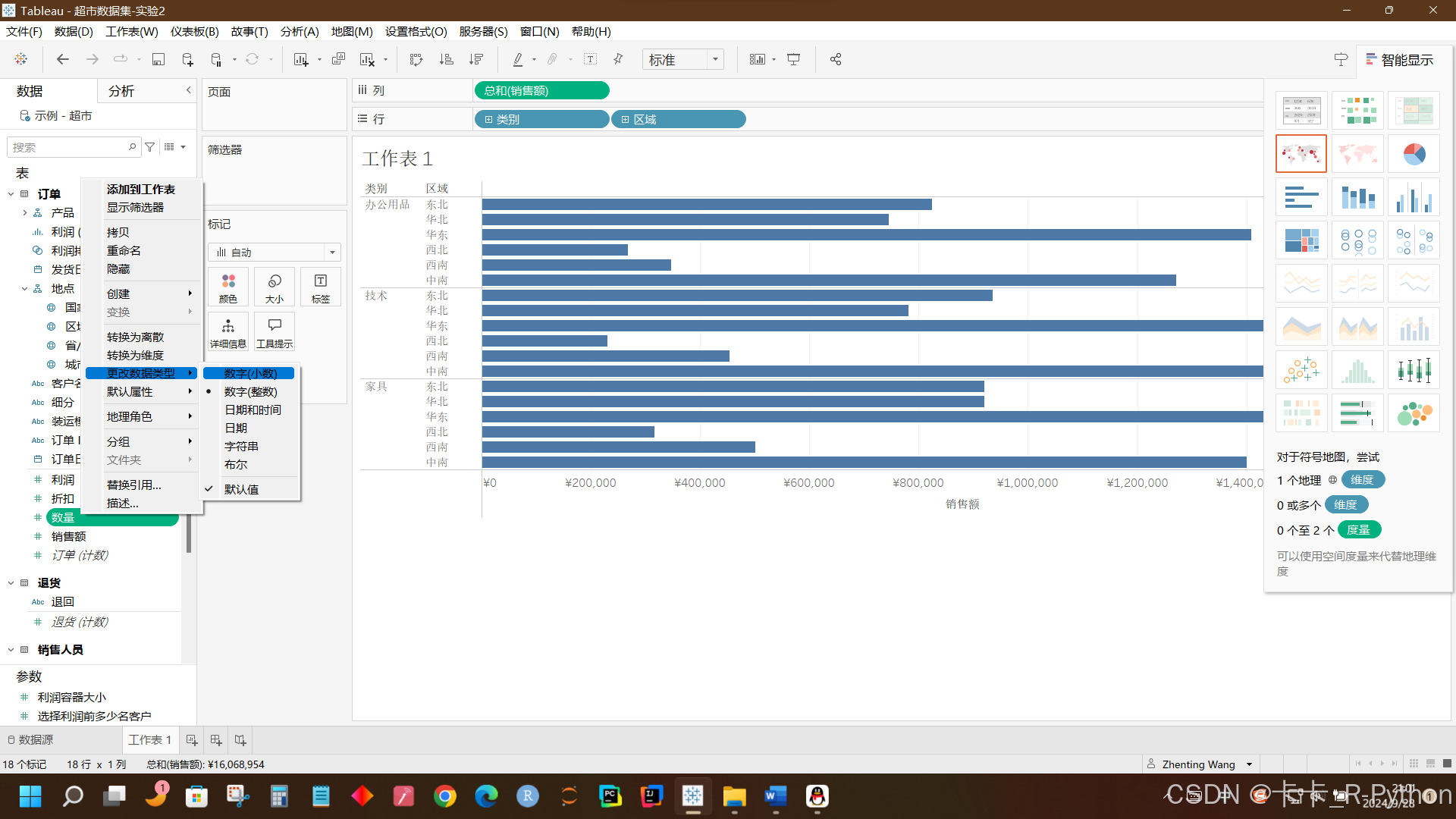This screenshot has width=1456, height=819.
Task: Click new story tab icon at bottom
Action: click(240, 739)
